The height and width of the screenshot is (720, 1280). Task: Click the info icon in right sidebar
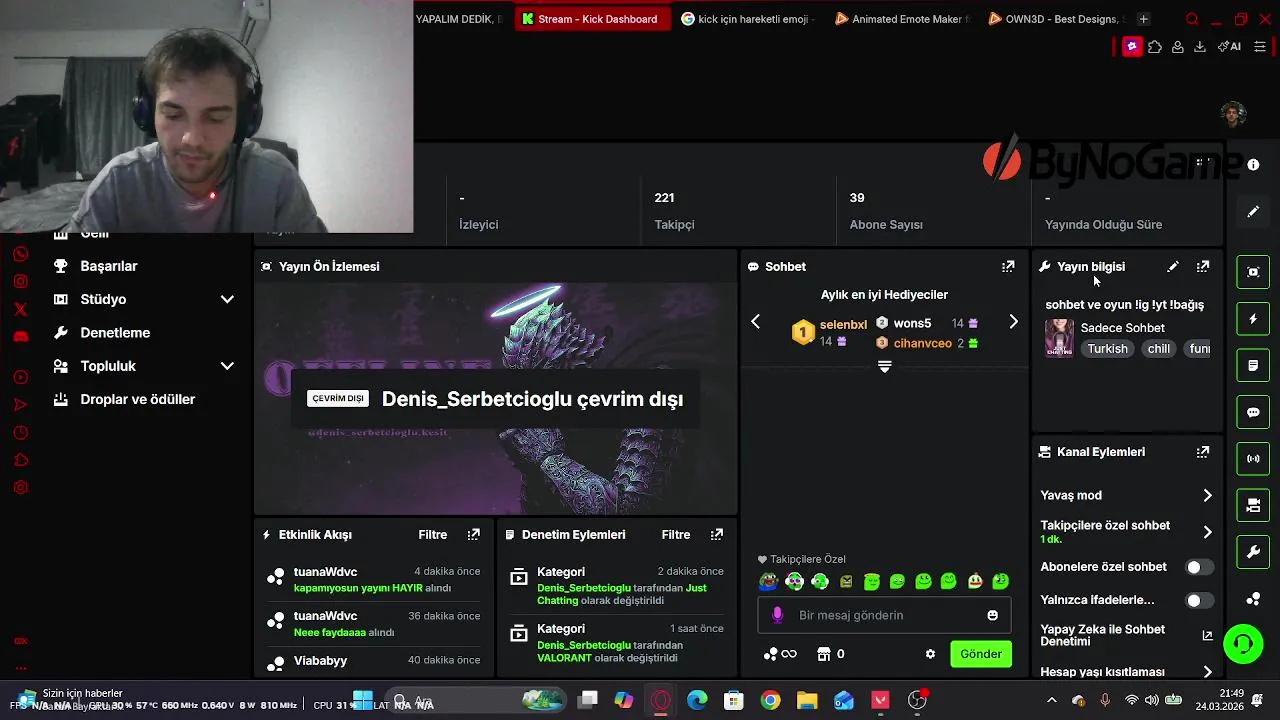[1253, 165]
